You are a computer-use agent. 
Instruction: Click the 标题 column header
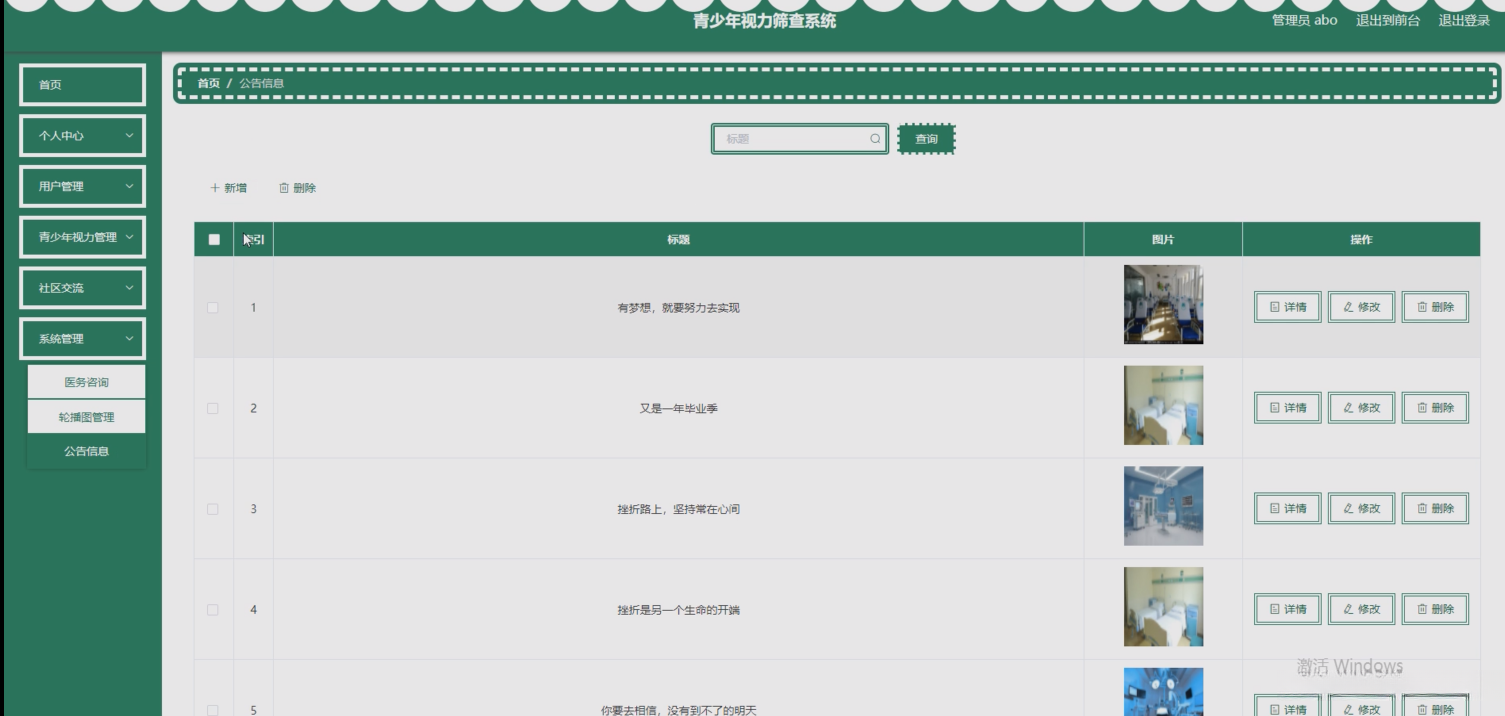click(678, 240)
